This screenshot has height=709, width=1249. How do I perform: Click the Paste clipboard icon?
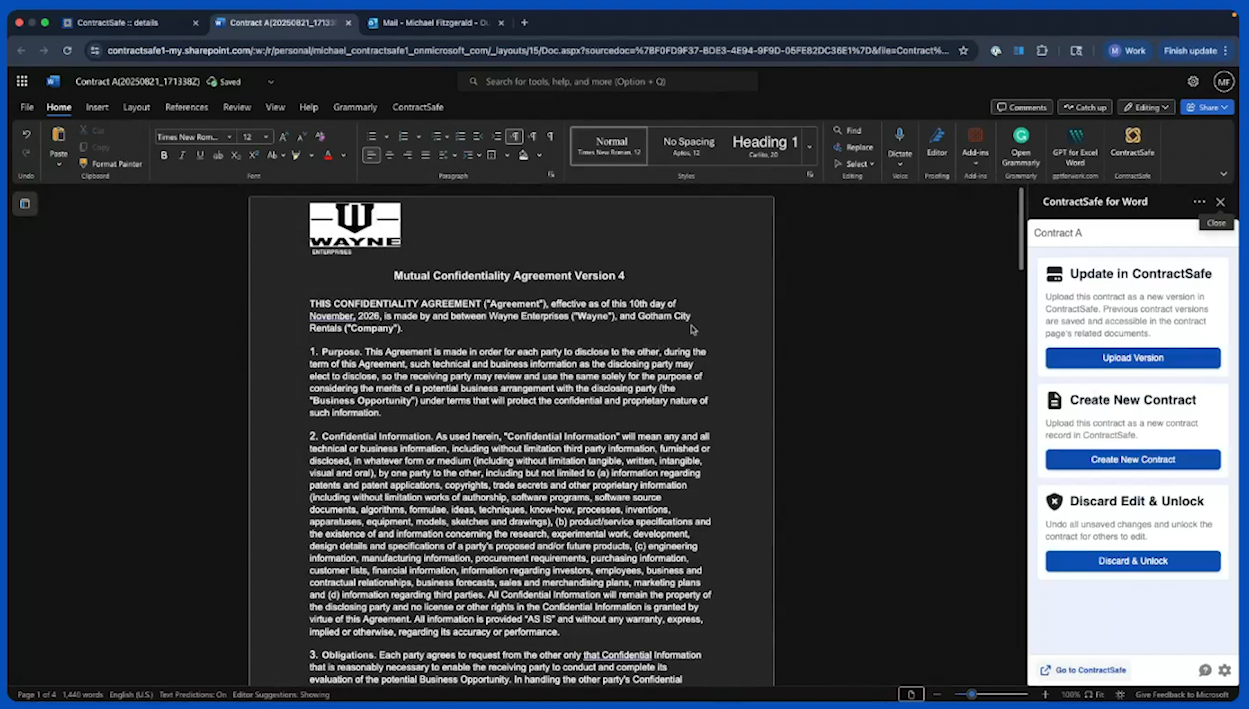[59, 136]
